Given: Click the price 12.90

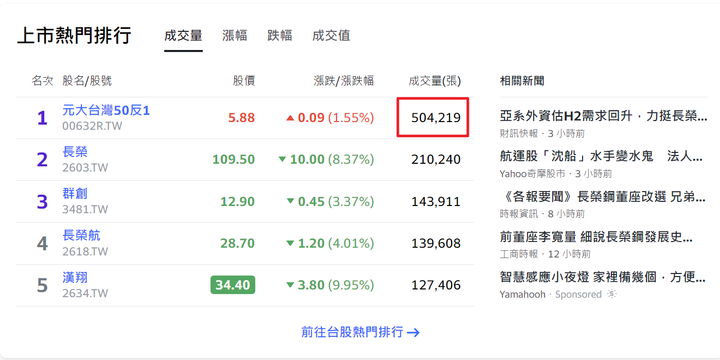Looking at the screenshot, I should (x=237, y=202).
